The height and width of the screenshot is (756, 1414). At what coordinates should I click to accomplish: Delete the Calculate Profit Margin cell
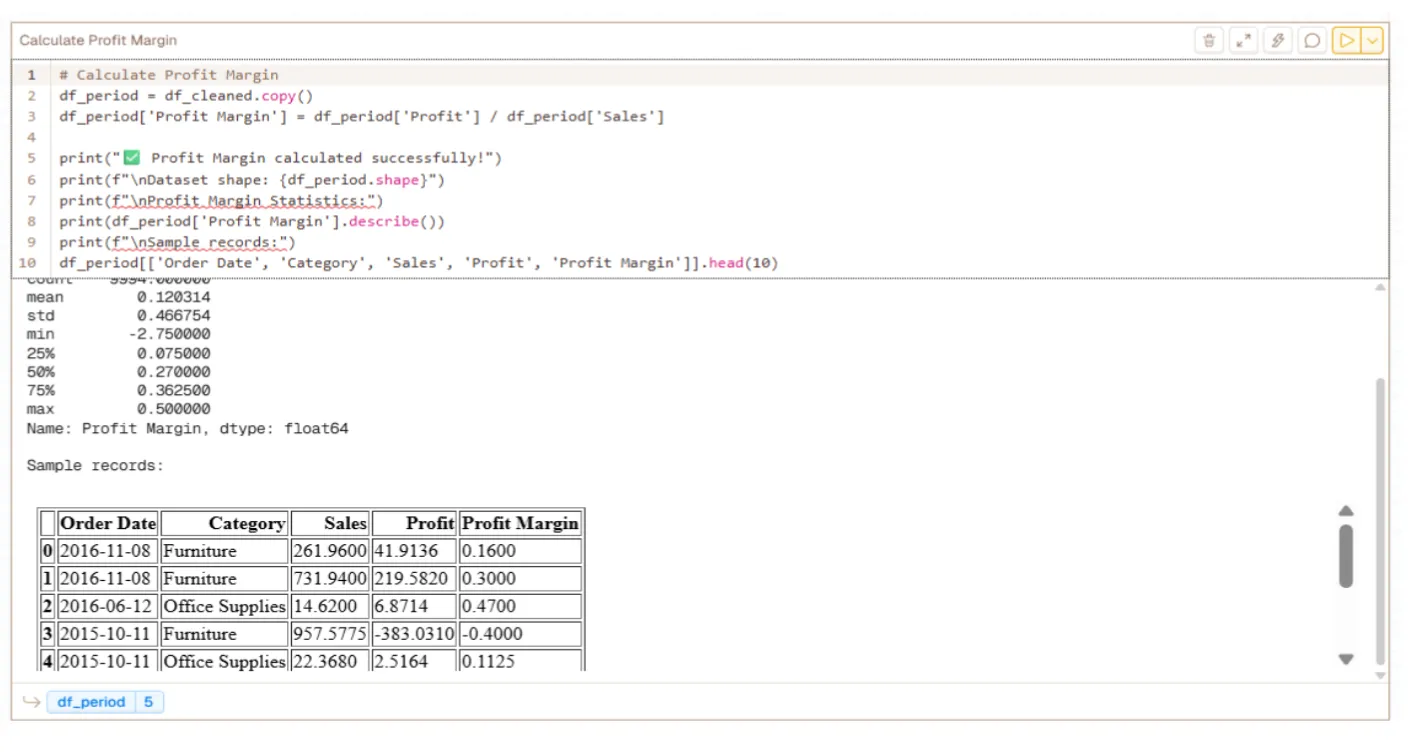coord(1209,41)
